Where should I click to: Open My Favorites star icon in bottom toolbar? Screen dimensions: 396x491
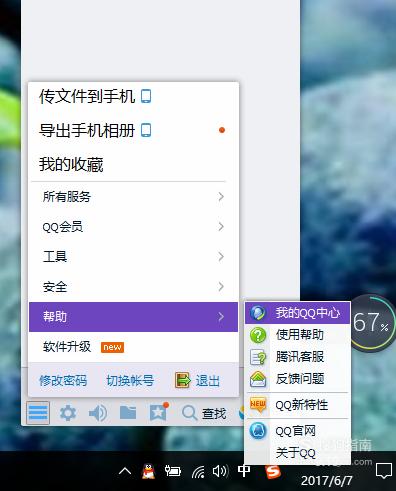click(x=159, y=412)
